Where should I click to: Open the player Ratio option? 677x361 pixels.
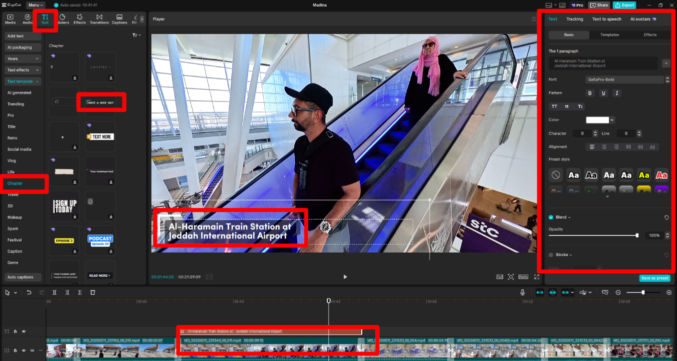523,277
